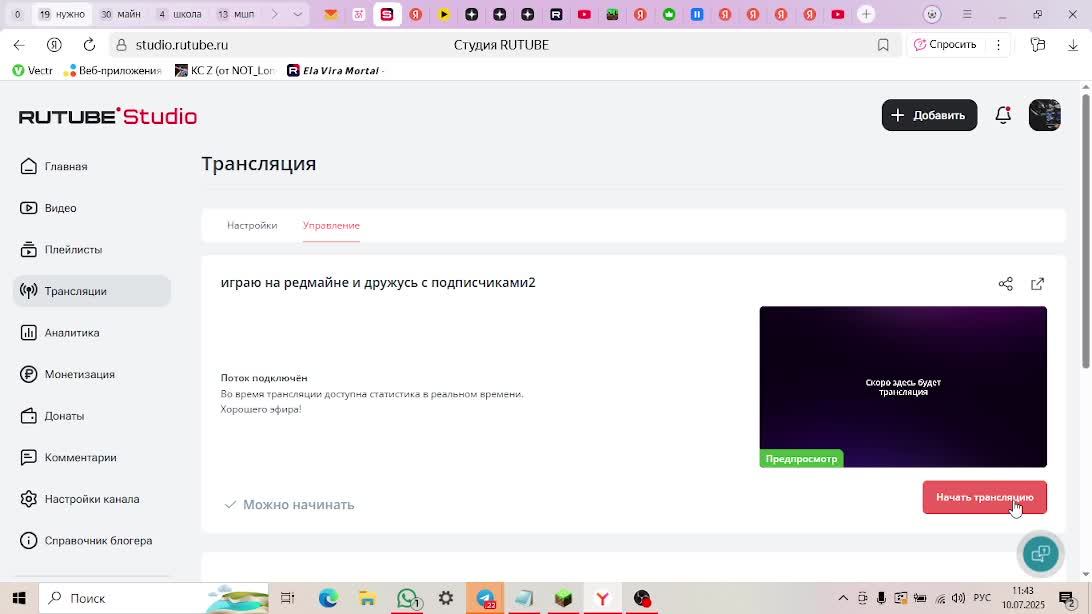Open the volume control in tray
This screenshot has width=1092, height=614.
tap(959, 598)
